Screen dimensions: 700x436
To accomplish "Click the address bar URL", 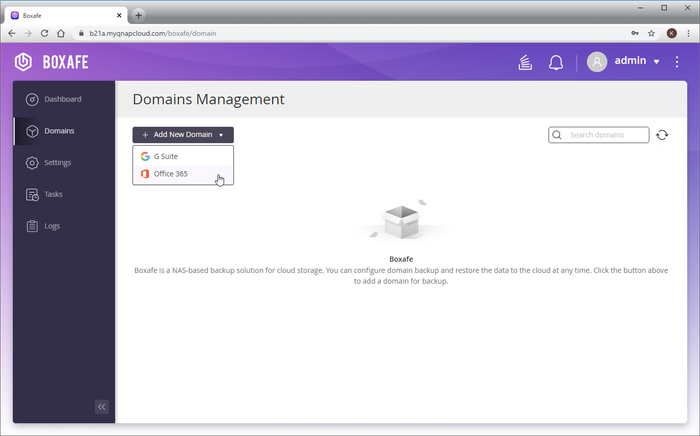I will pyautogui.click(x=153, y=33).
